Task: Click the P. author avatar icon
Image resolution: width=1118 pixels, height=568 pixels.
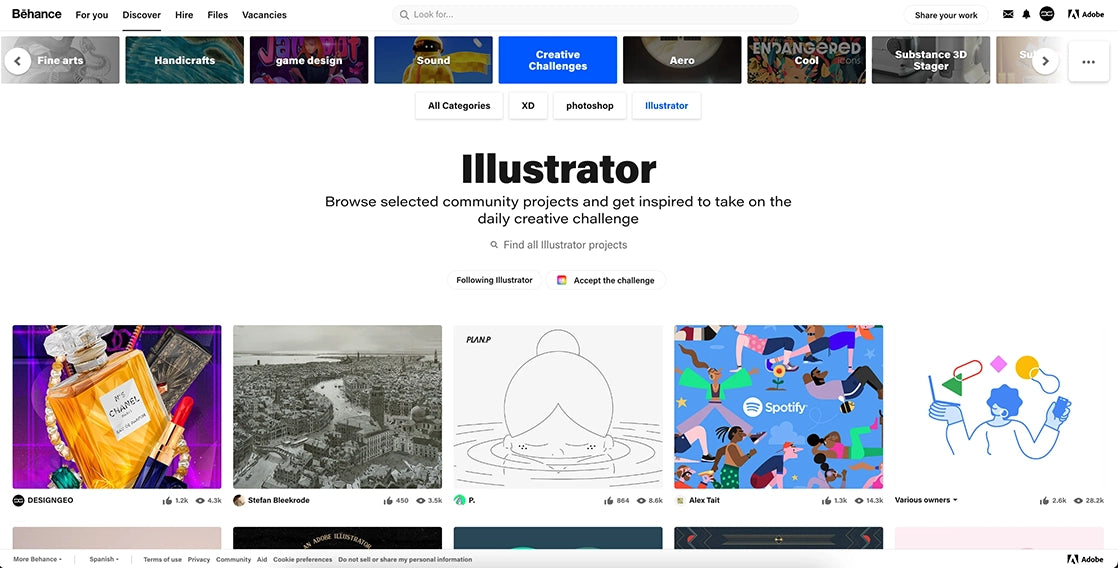Action: [460, 500]
